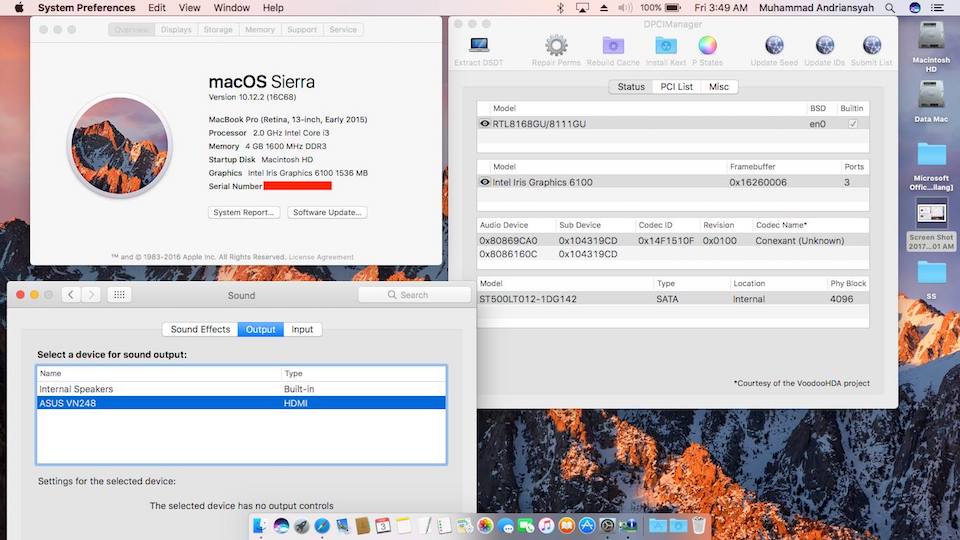This screenshot has width=960, height=540.
Task: Open Notification Center in menu bar
Action: coord(937,8)
